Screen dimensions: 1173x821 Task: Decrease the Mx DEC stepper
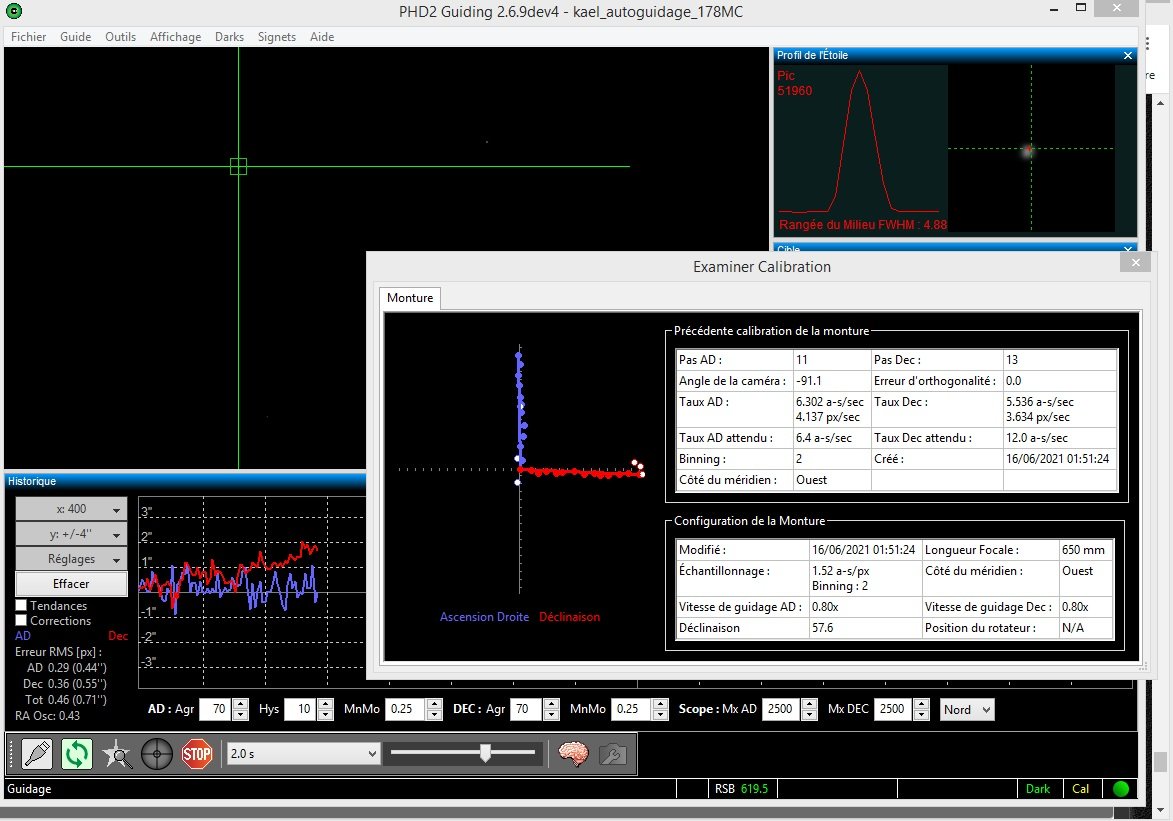click(922, 715)
